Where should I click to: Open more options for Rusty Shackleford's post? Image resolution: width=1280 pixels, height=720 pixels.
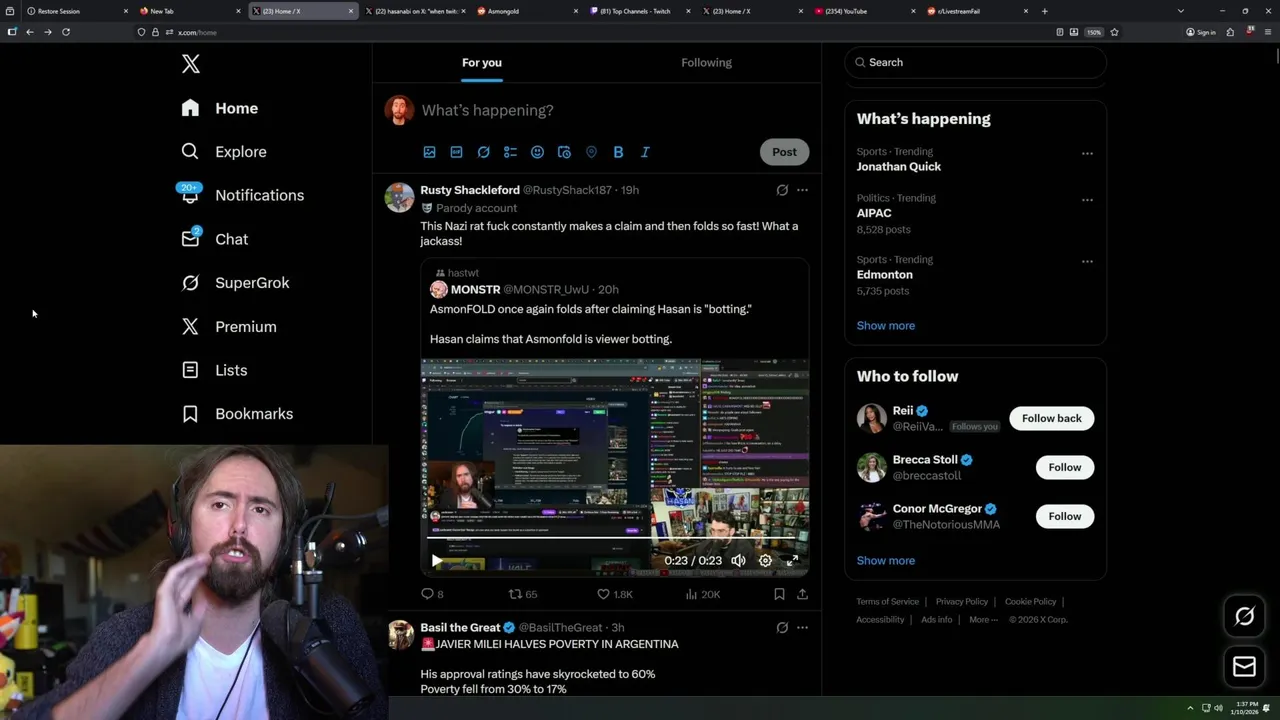click(802, 190)
